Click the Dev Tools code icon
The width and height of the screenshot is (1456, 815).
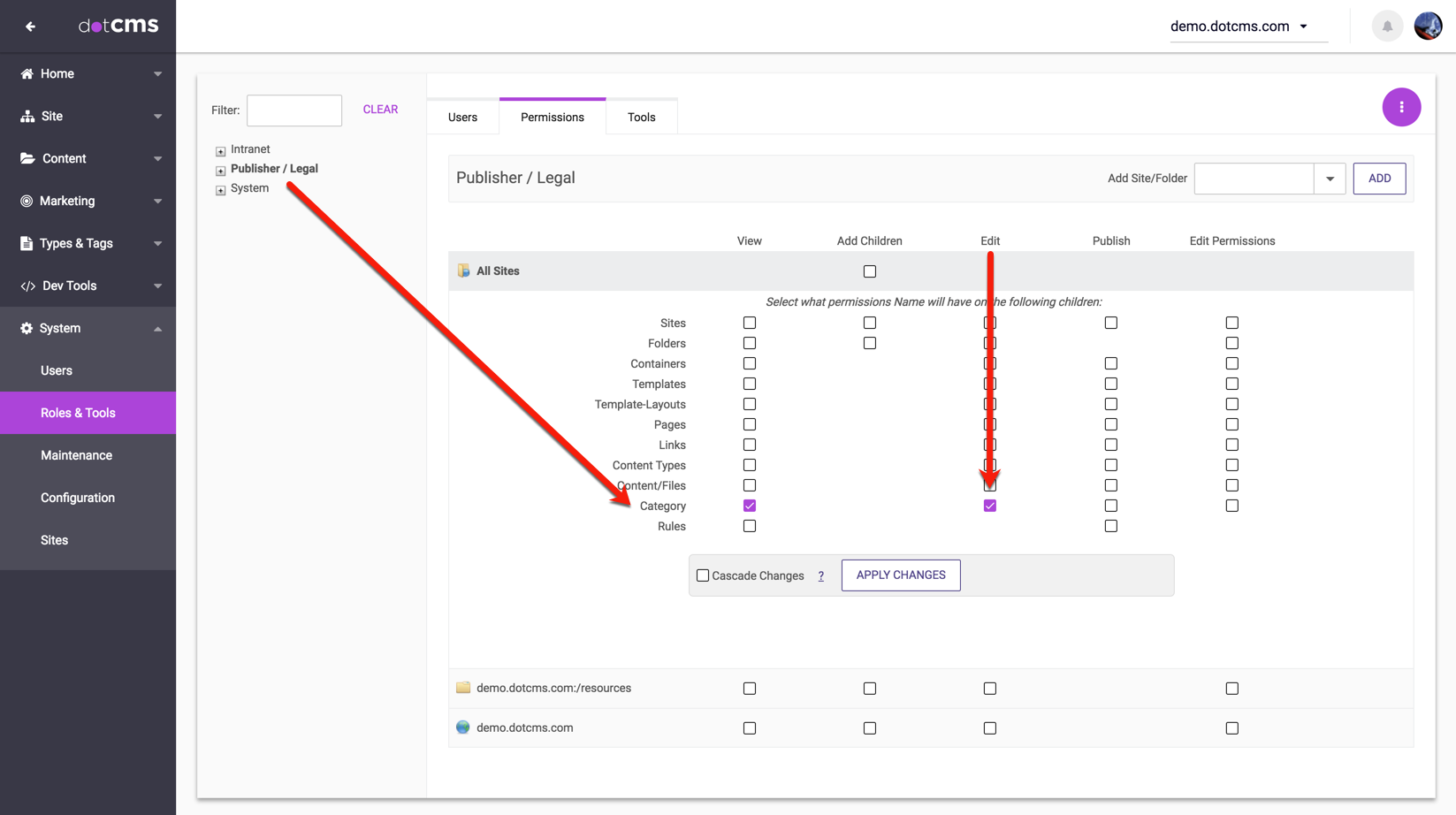pyautogui.click(x=27, y=286)
